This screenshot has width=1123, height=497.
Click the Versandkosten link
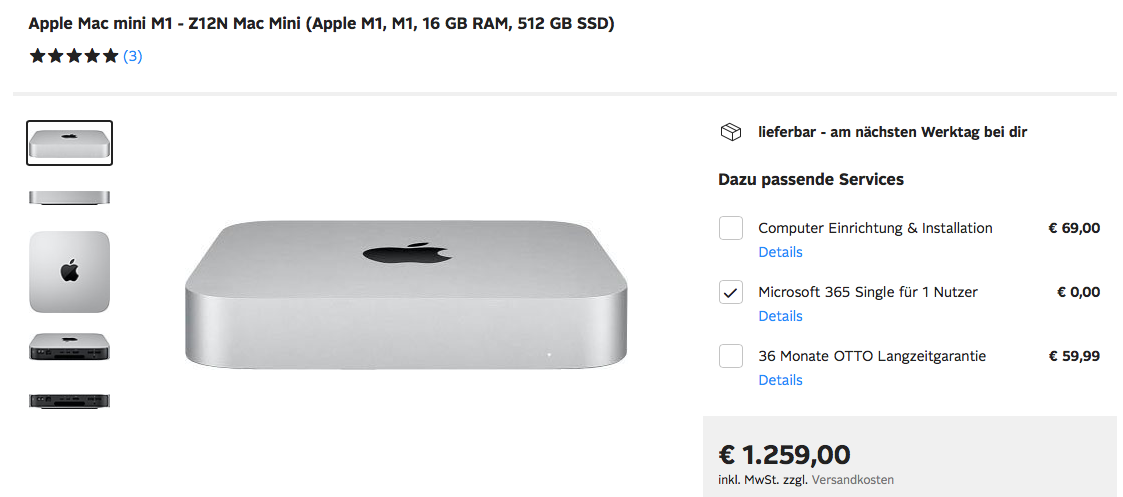pos(853,480)
